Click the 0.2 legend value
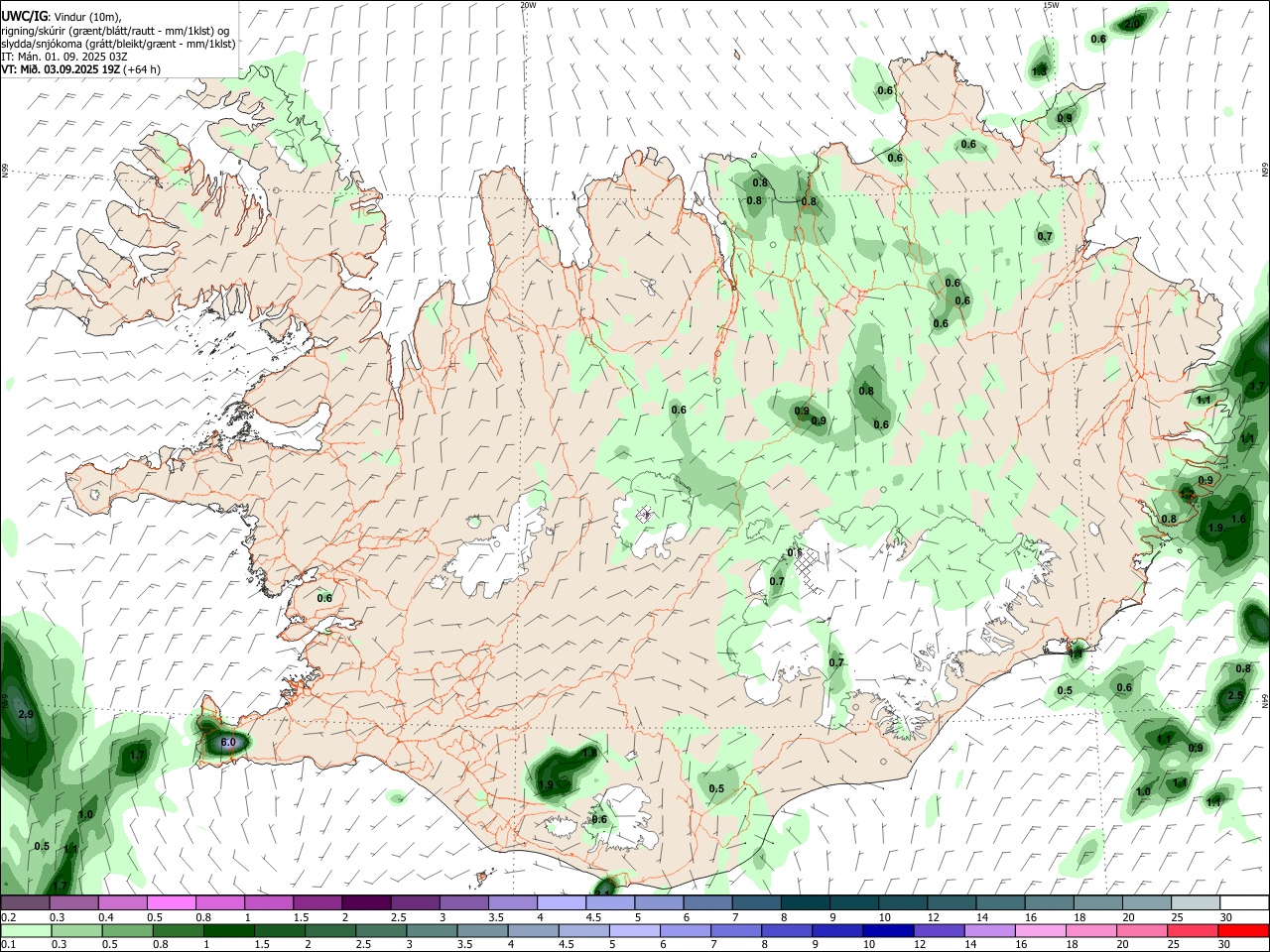Image resolution: width=1270 pixels, height=952 pixels. pos(8,917)
